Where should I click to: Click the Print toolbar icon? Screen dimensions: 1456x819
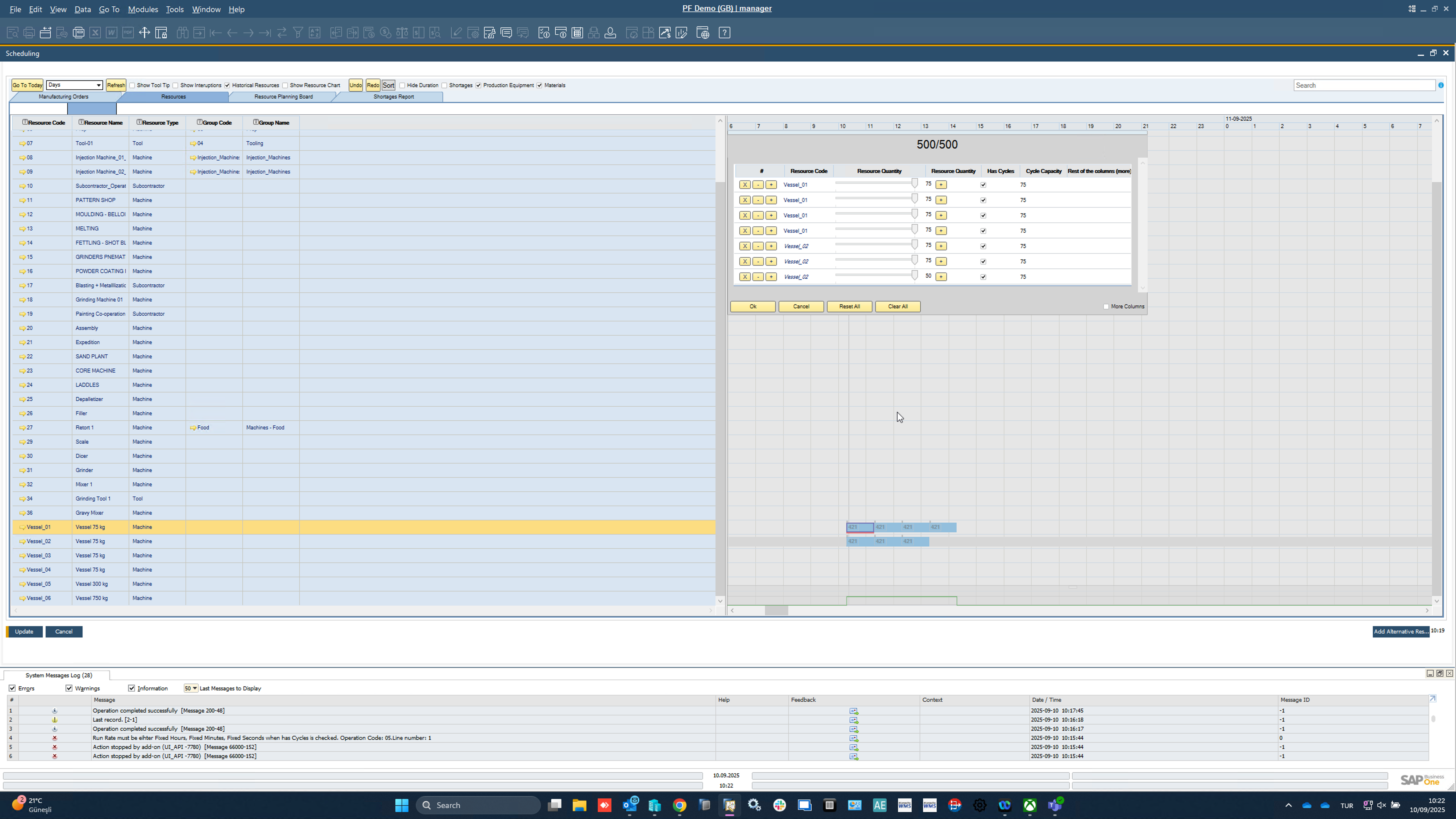29,33
